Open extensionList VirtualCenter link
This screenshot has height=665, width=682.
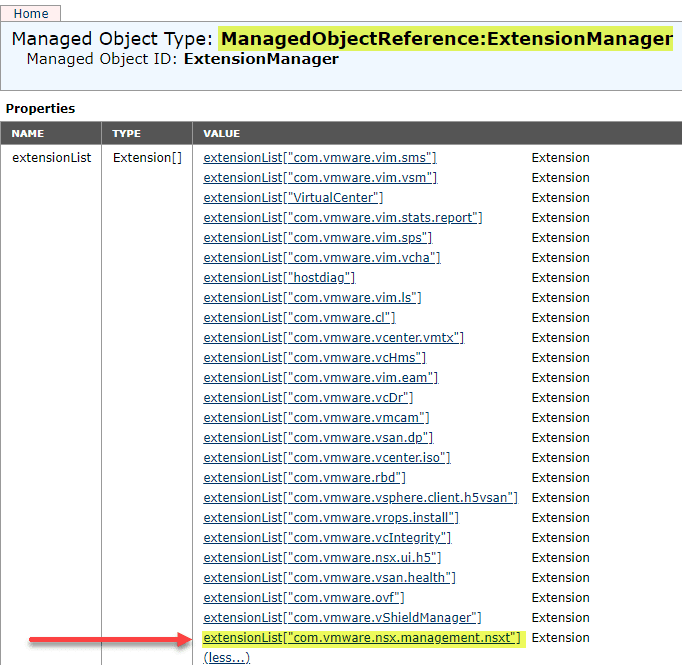tap(293, 197)
